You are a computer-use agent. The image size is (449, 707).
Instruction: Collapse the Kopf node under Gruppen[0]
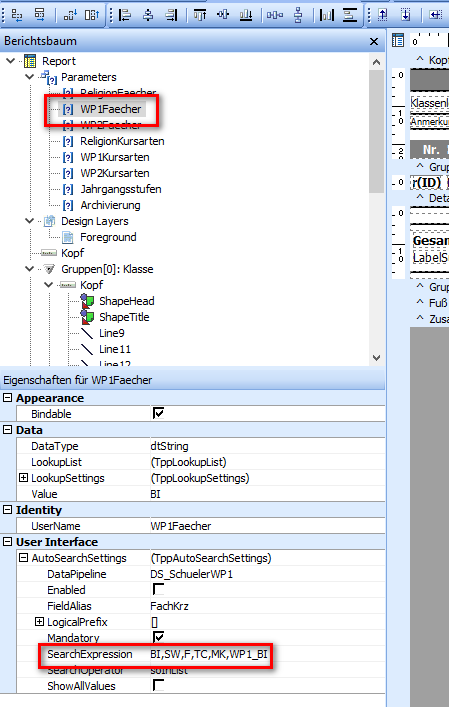[x=48, y=285]
